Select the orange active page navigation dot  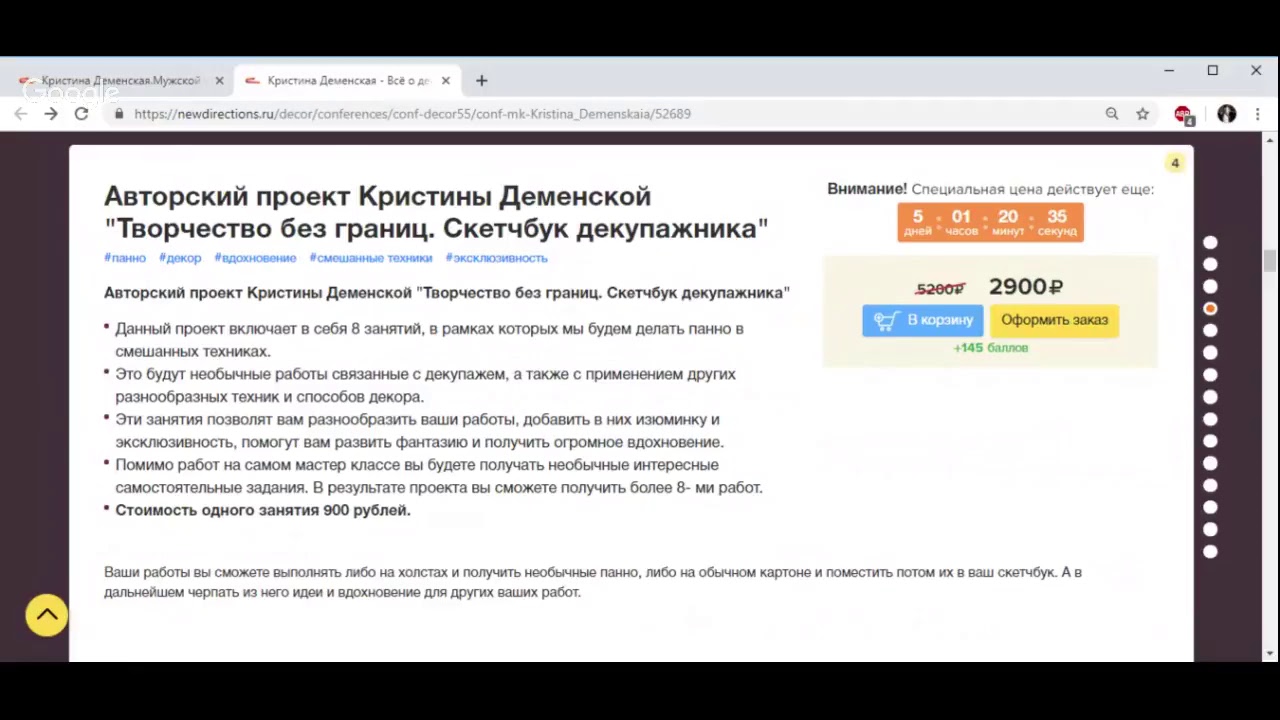[1210, 308]
